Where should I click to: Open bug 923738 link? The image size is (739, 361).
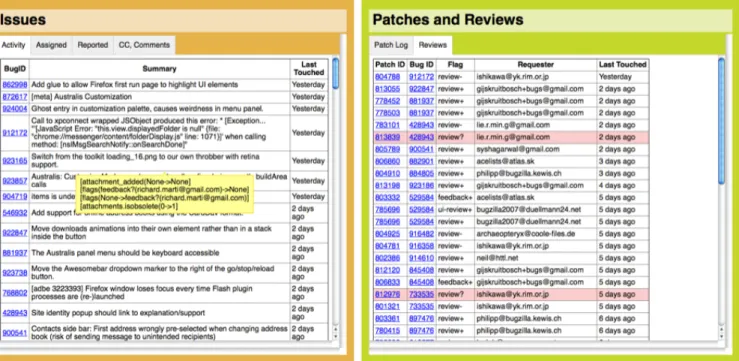15,273
